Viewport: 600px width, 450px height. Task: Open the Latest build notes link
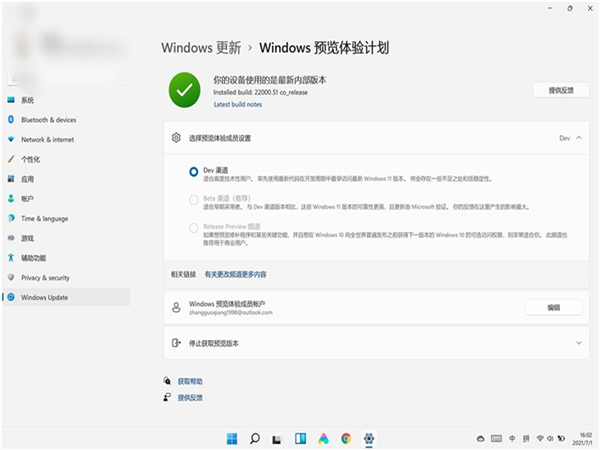tap(238, 105)
